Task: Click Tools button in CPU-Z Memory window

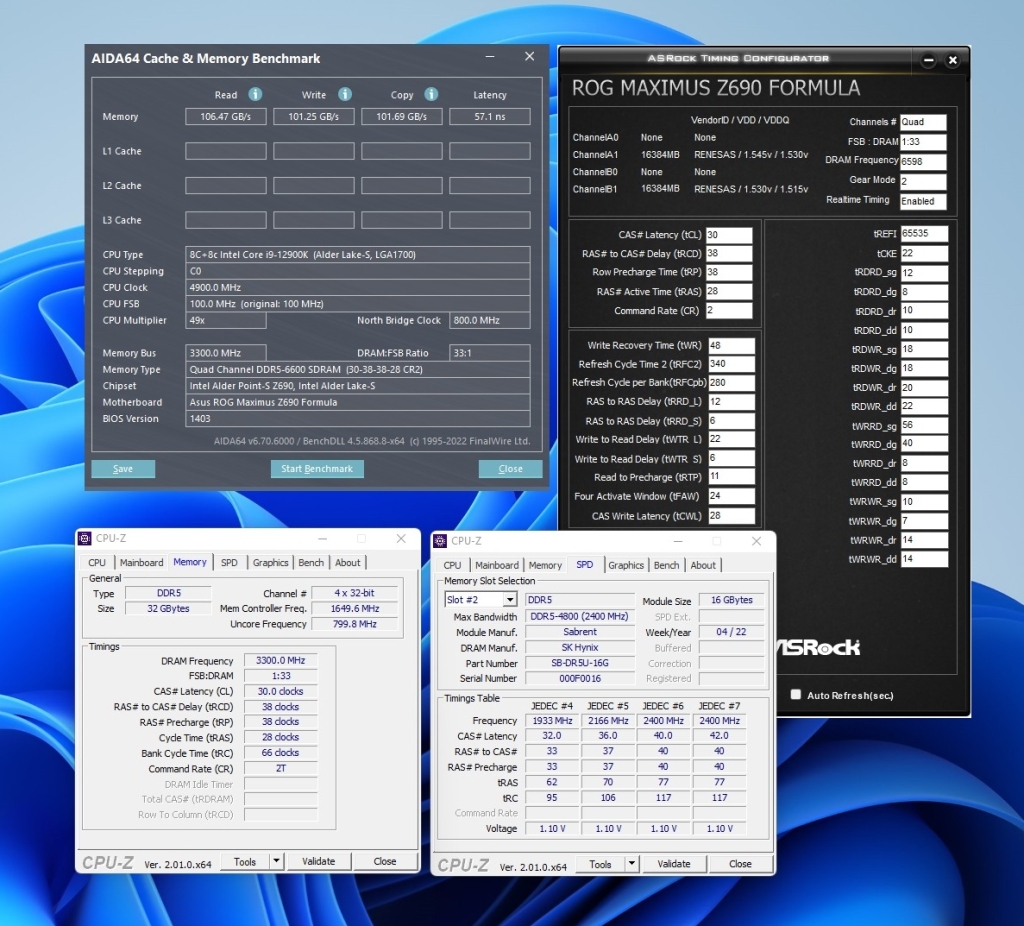Action: 245,861
